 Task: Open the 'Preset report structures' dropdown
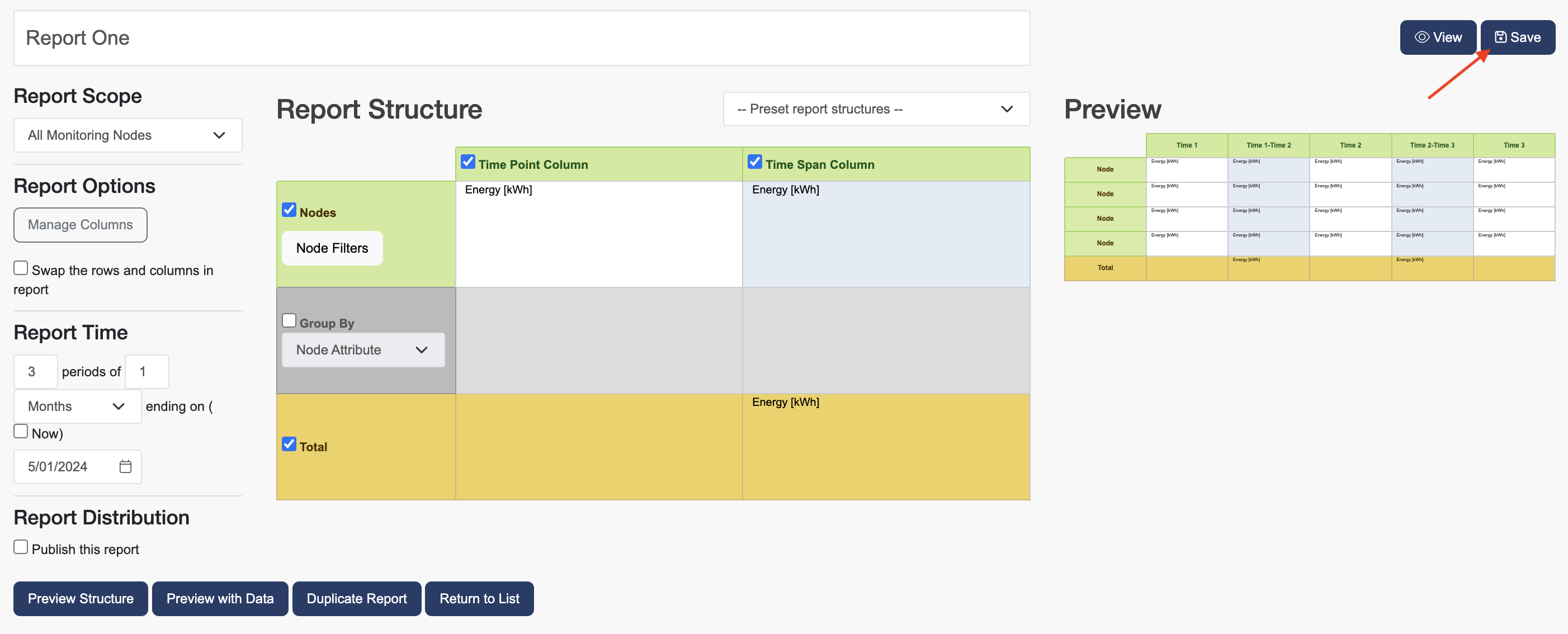pos(875,109)
